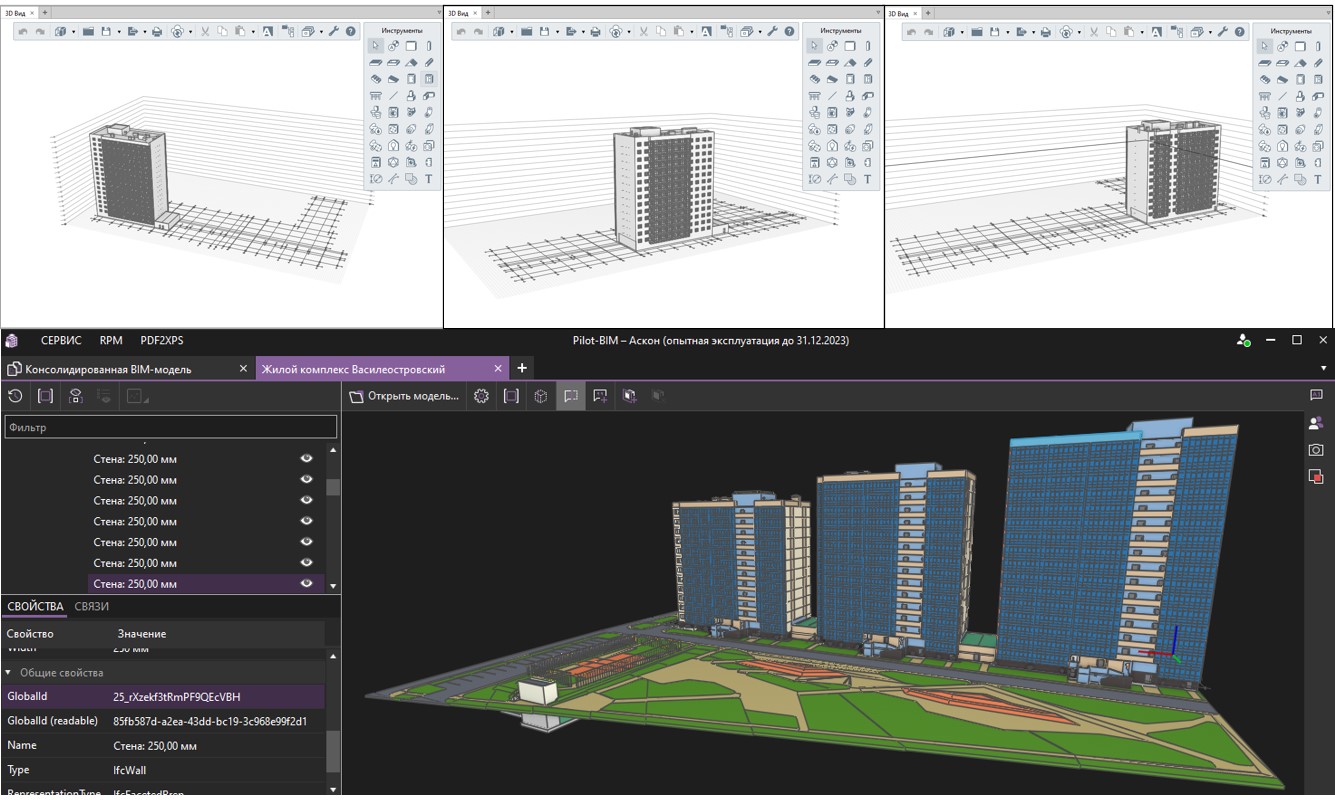Click the red collision icon in right sidebar
Image resolution: width=1335 pixels, height=800 pixels.
pyautogui.click(x=1316, y=477)
